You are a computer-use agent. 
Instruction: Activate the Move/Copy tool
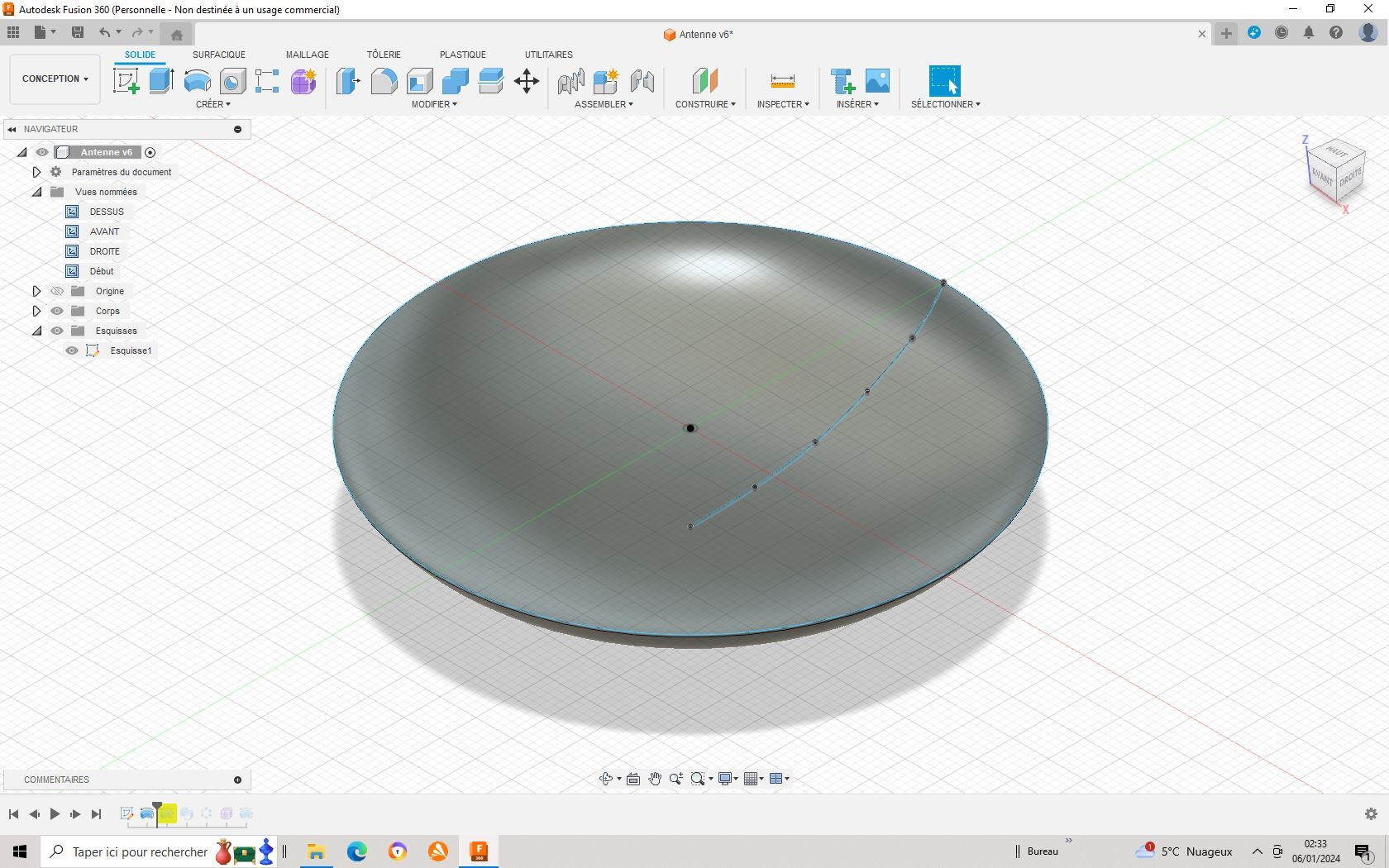tap(527, 81)
